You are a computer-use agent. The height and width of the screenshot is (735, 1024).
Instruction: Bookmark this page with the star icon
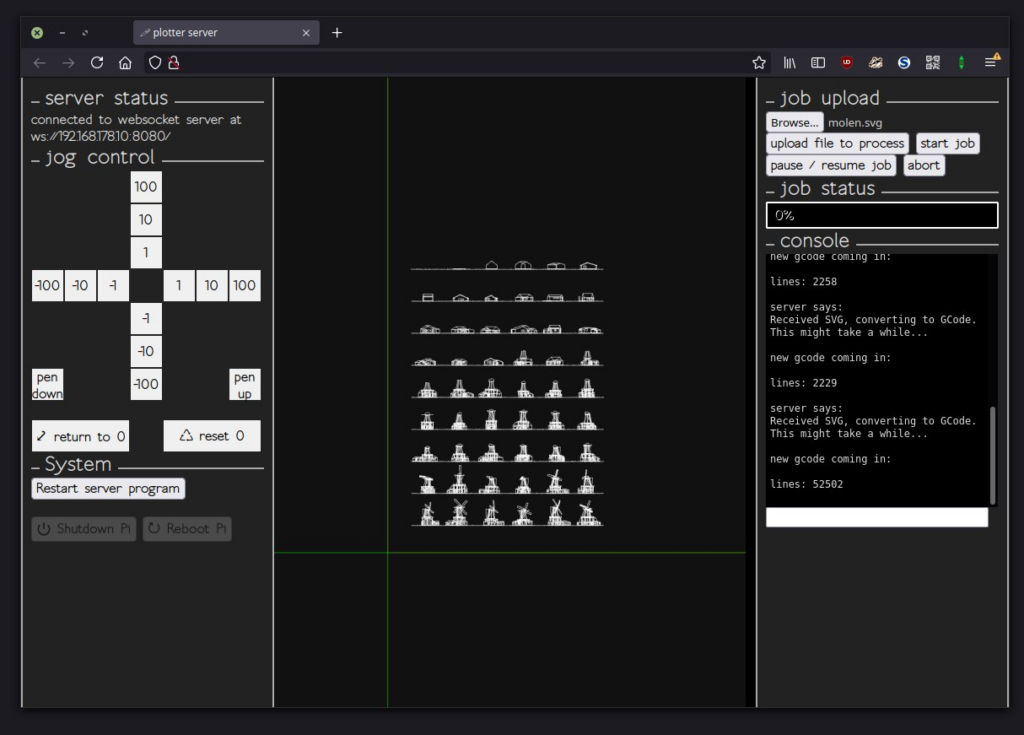click(x=759, y=63)
